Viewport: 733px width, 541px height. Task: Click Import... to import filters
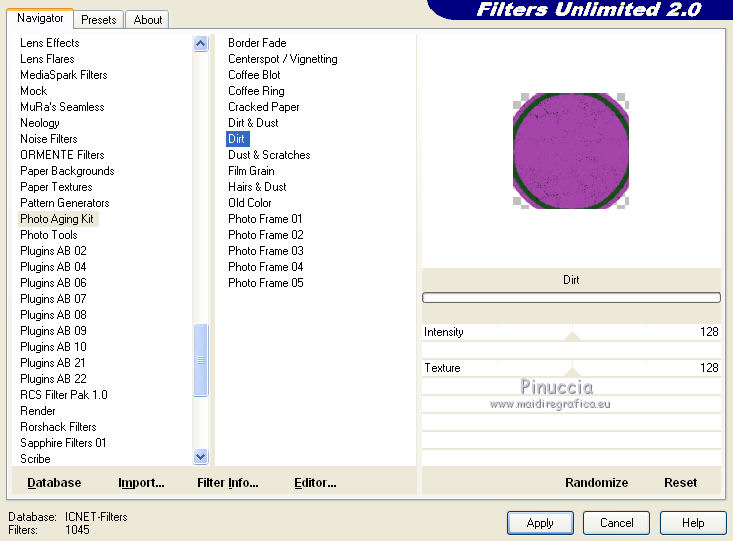pyautogui.click(x=141, y=483)
